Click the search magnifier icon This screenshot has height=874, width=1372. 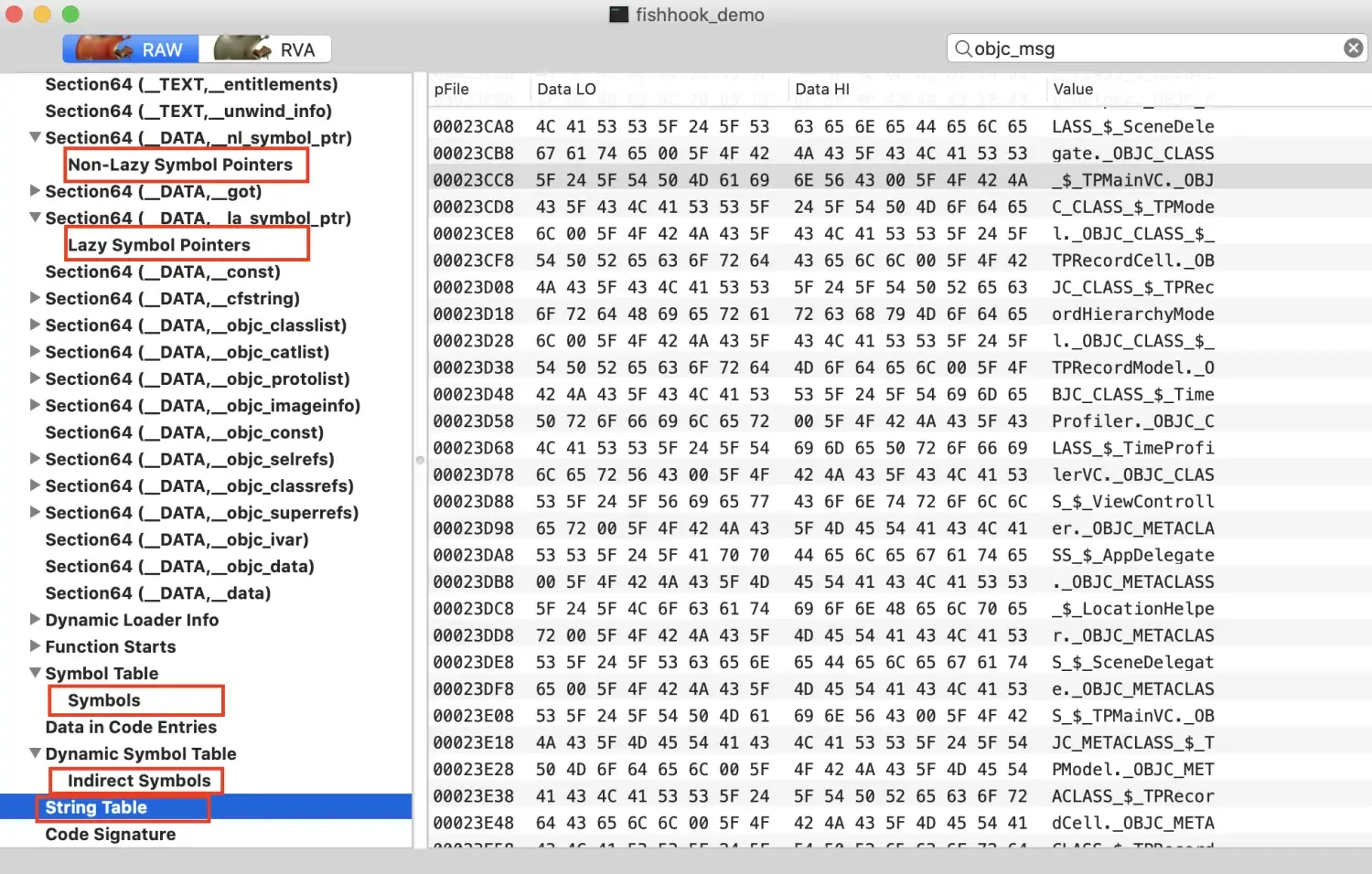pos(962,48)
